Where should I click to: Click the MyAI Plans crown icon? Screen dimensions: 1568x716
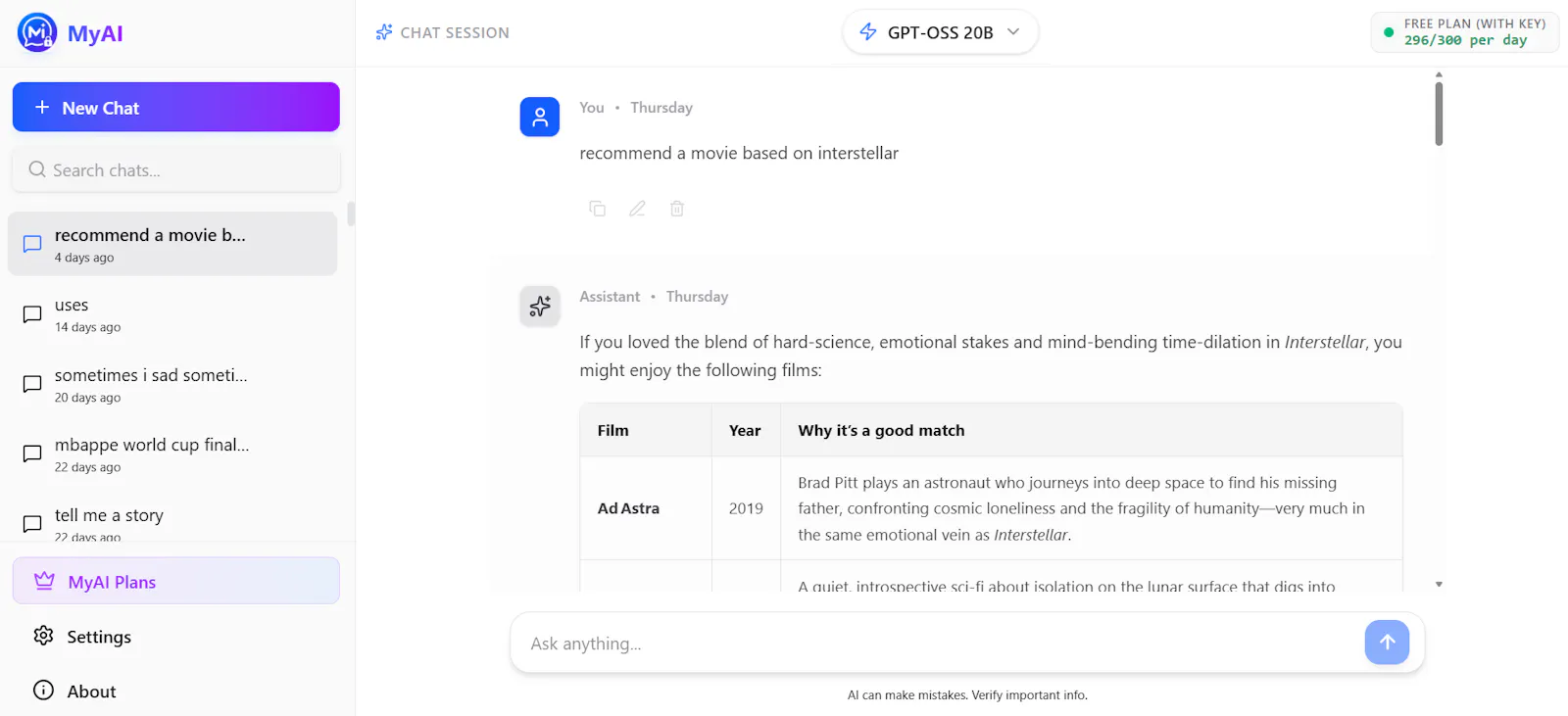[44, 581]
